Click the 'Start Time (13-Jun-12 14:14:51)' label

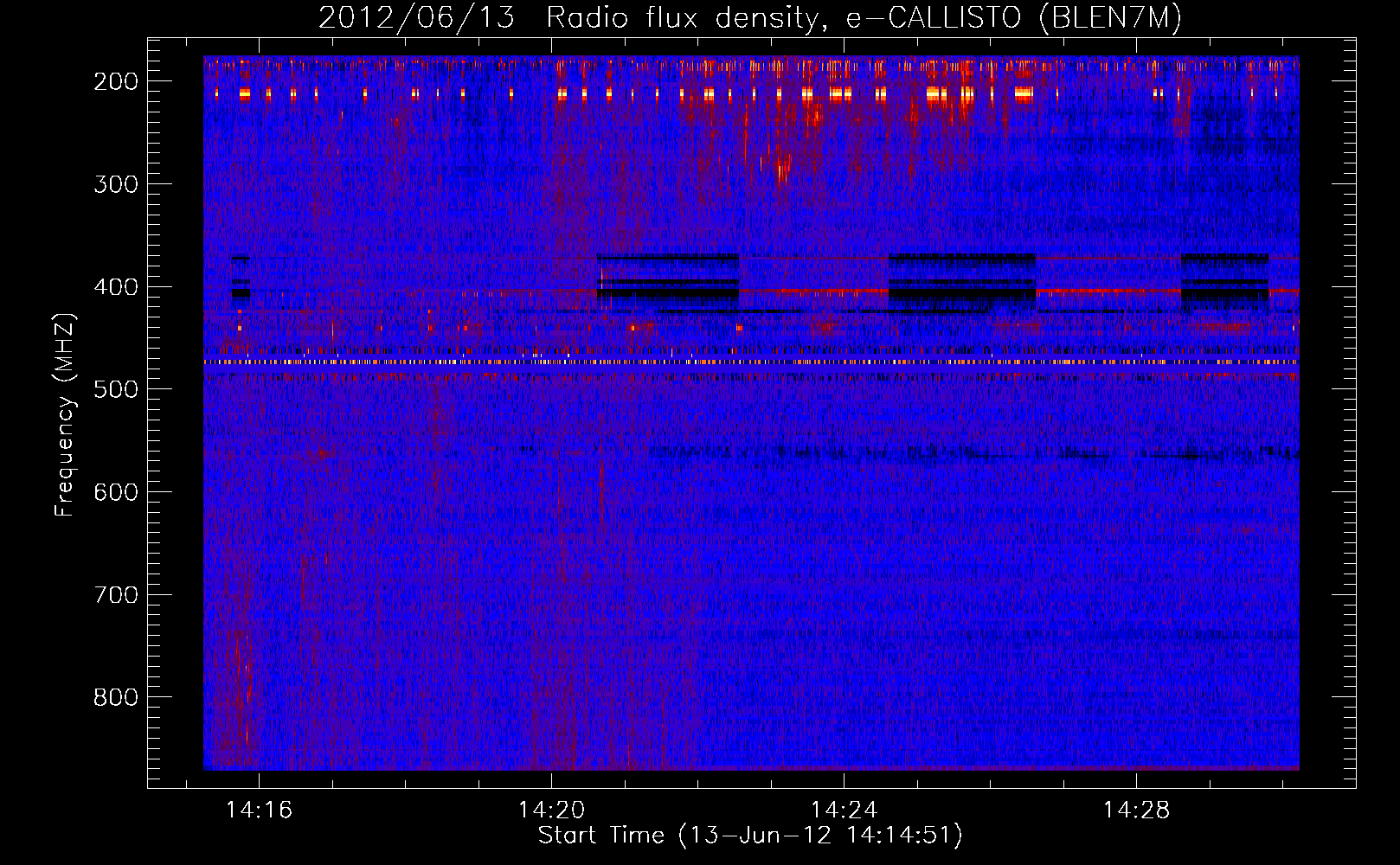(750, 836)
